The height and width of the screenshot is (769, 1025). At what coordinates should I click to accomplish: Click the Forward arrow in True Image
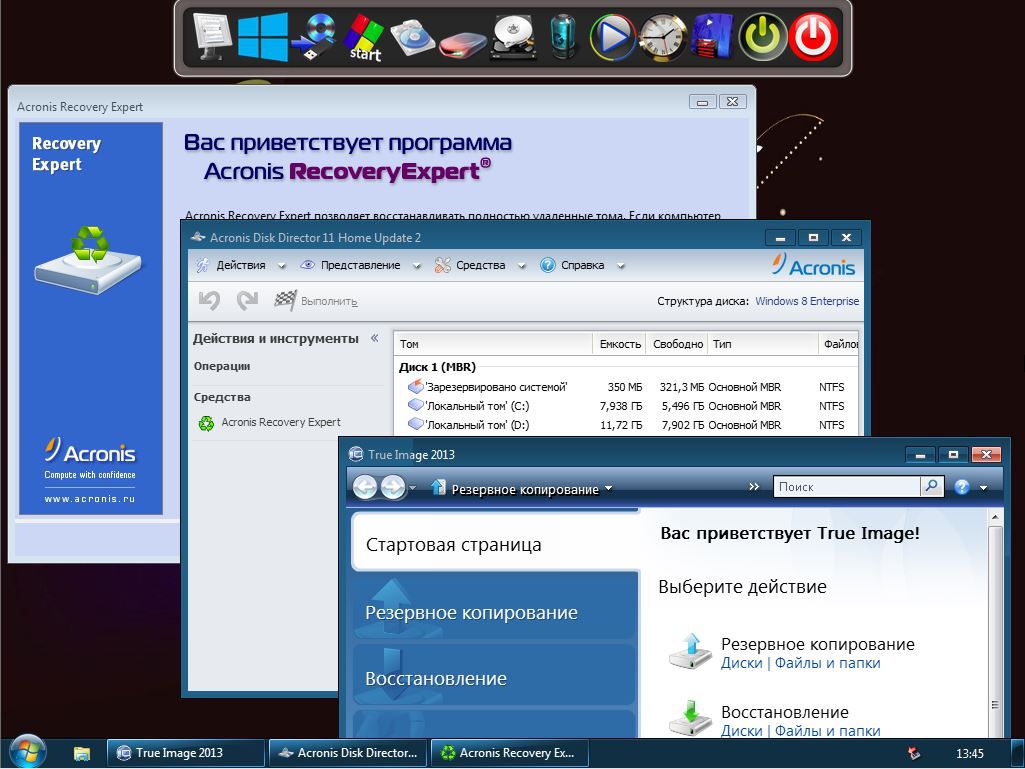pos(392,487)
